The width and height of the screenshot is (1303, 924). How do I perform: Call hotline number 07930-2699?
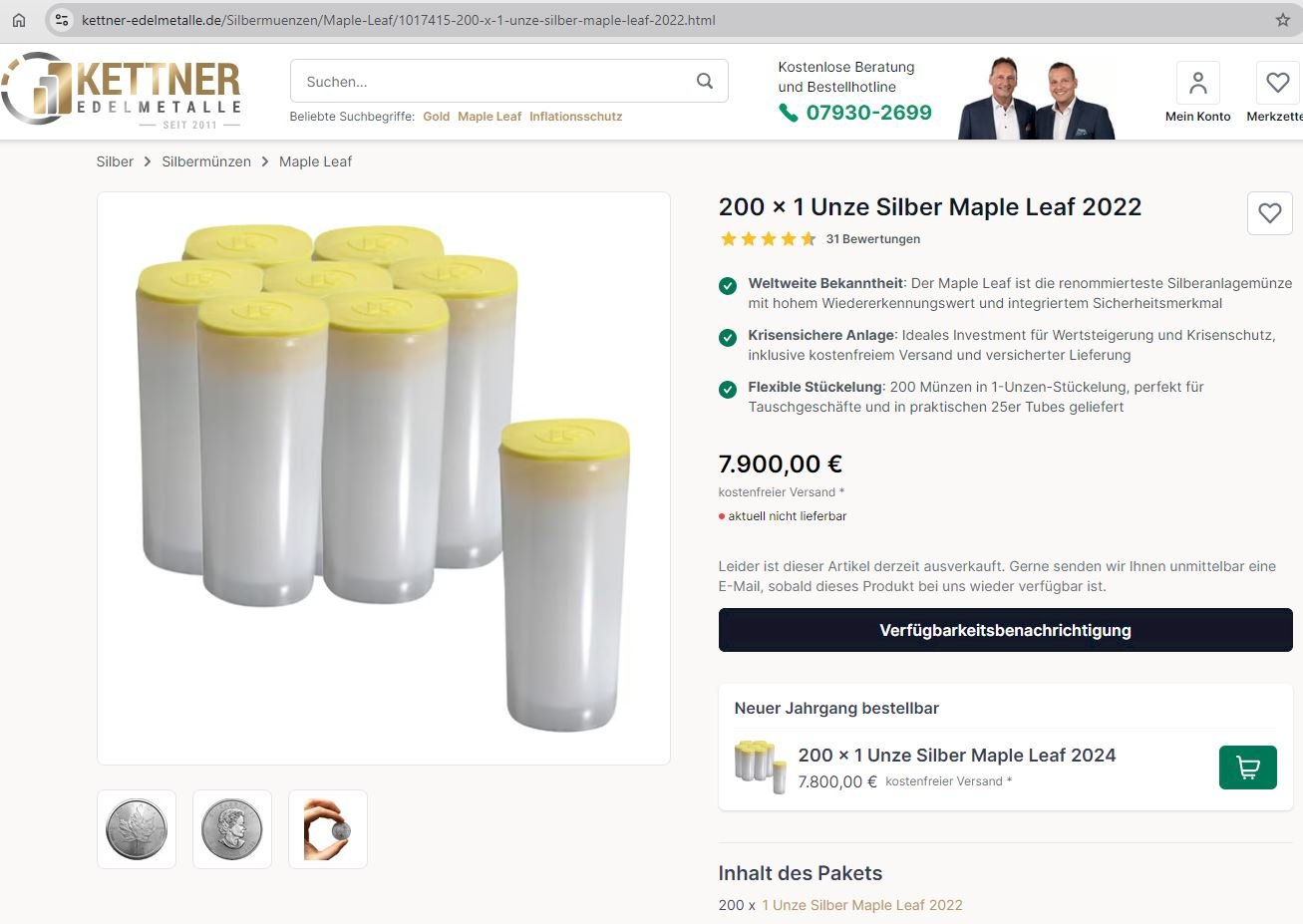click(x=868, y=113)
